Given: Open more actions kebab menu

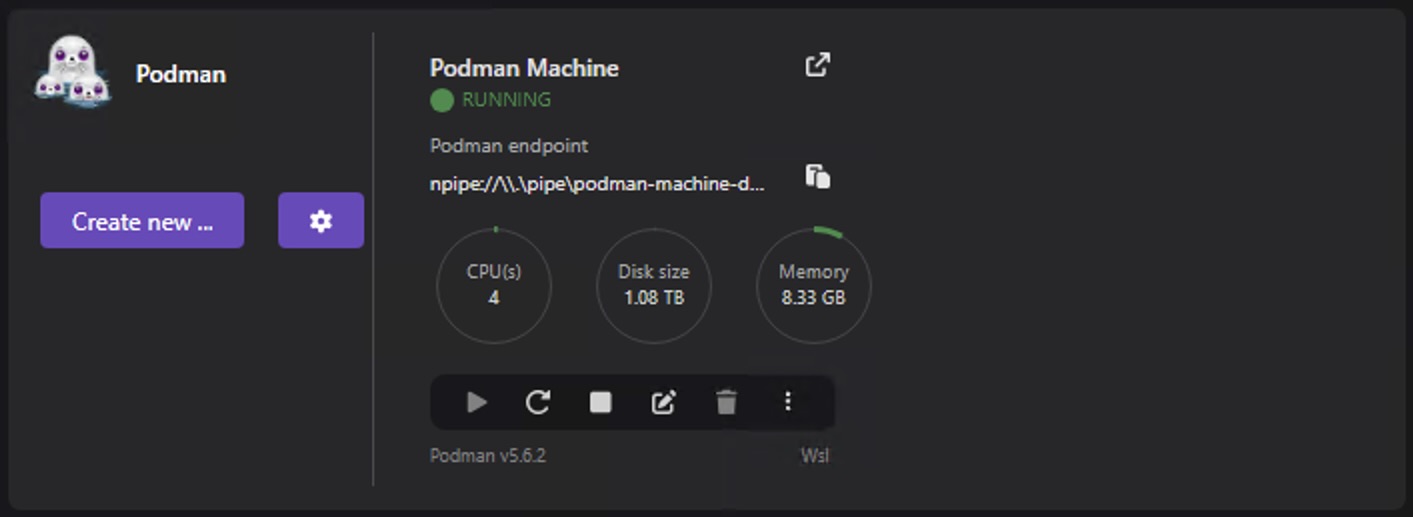Looking at the screenshot, I should tap(788, 402).
